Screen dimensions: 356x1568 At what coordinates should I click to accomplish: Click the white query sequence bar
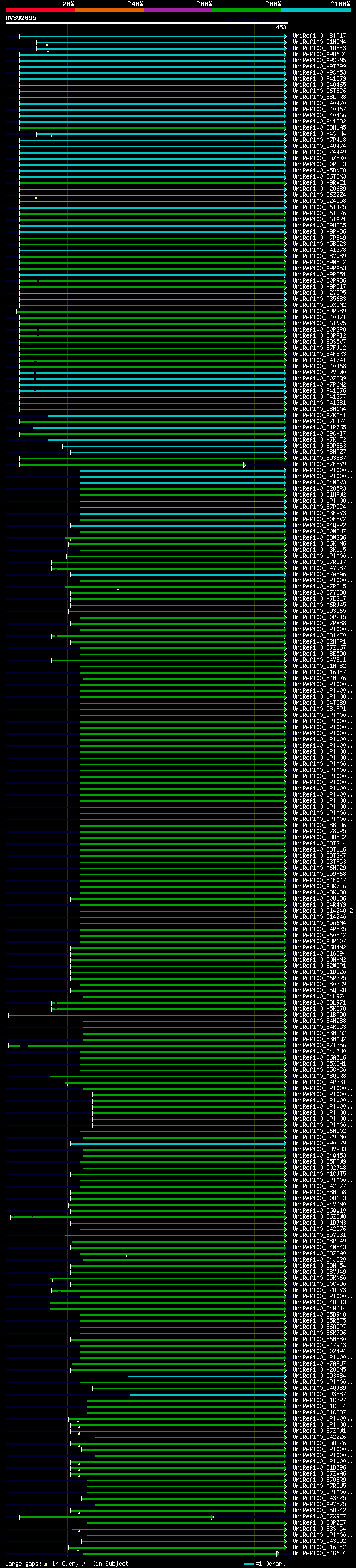point(146,23)
